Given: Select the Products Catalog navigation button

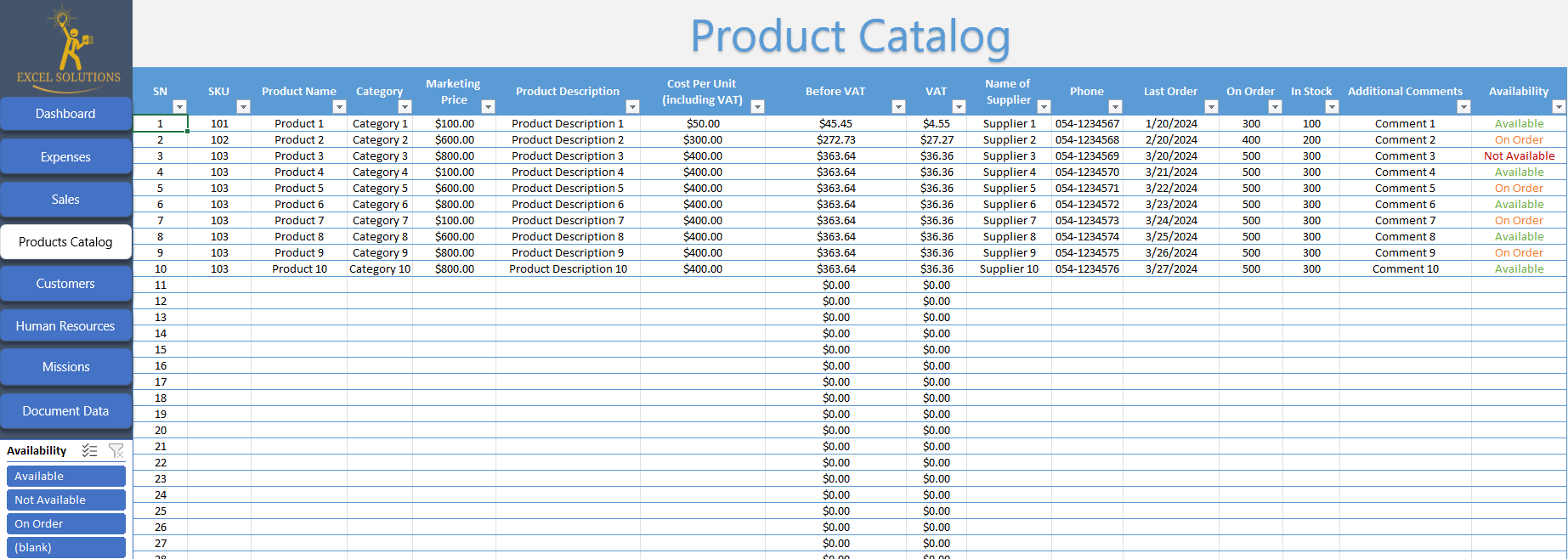Looking at the screenshot, I should pos(65,242).
